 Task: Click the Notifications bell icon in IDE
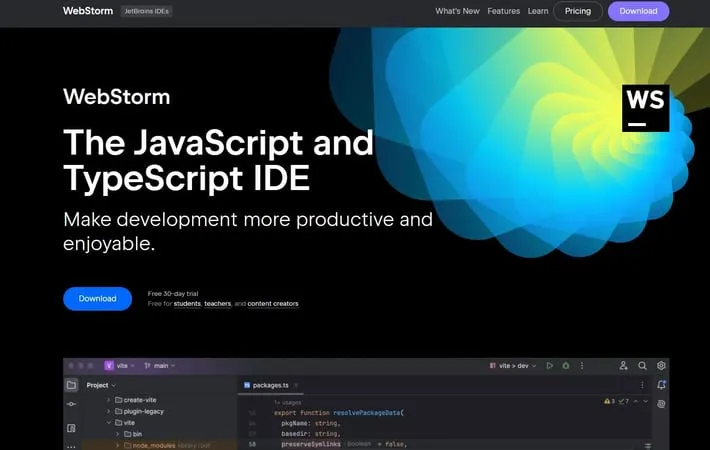[661, 385]
